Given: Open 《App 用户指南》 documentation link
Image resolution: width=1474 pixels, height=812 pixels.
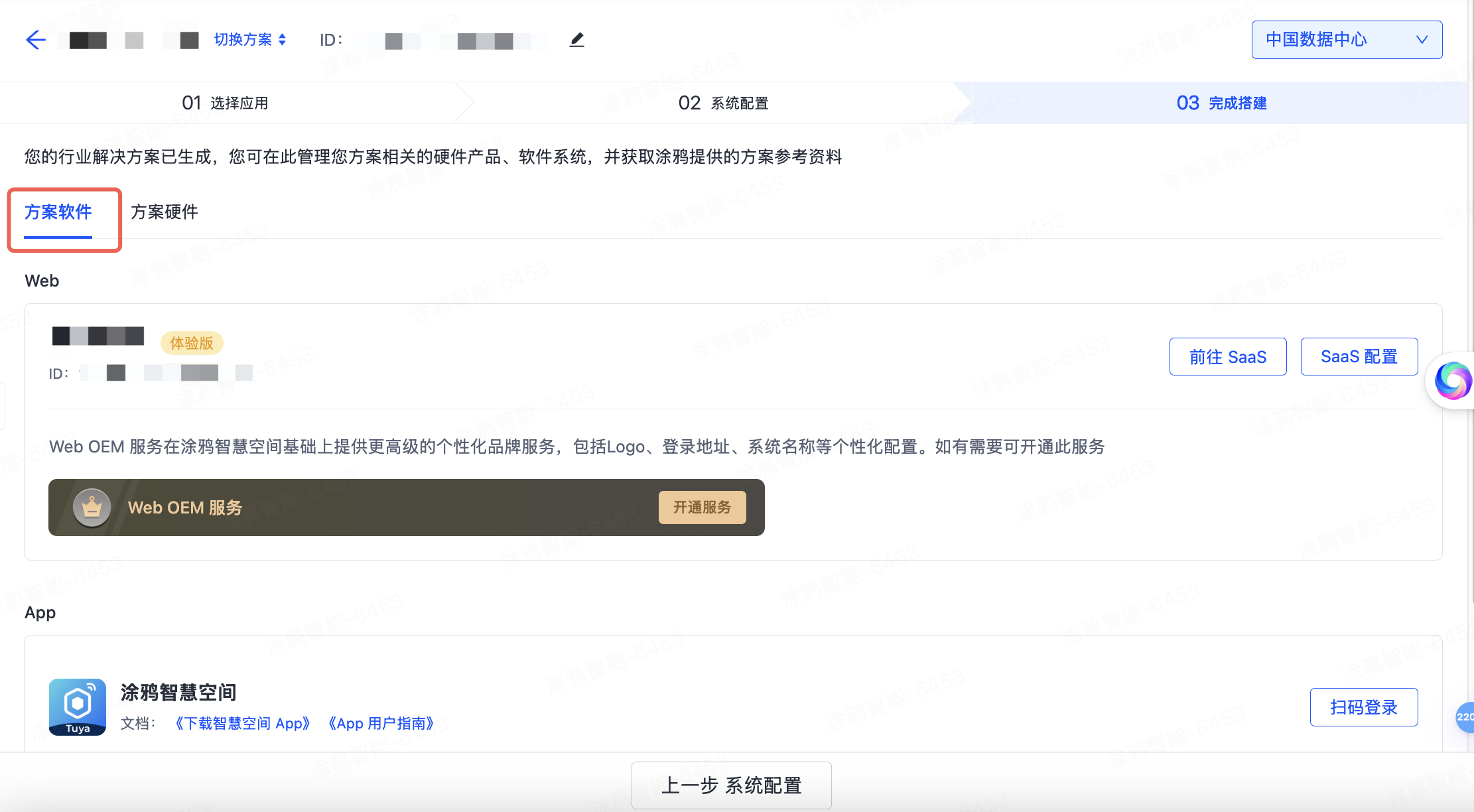Looking at the screenshot, I should pos(381,723).
